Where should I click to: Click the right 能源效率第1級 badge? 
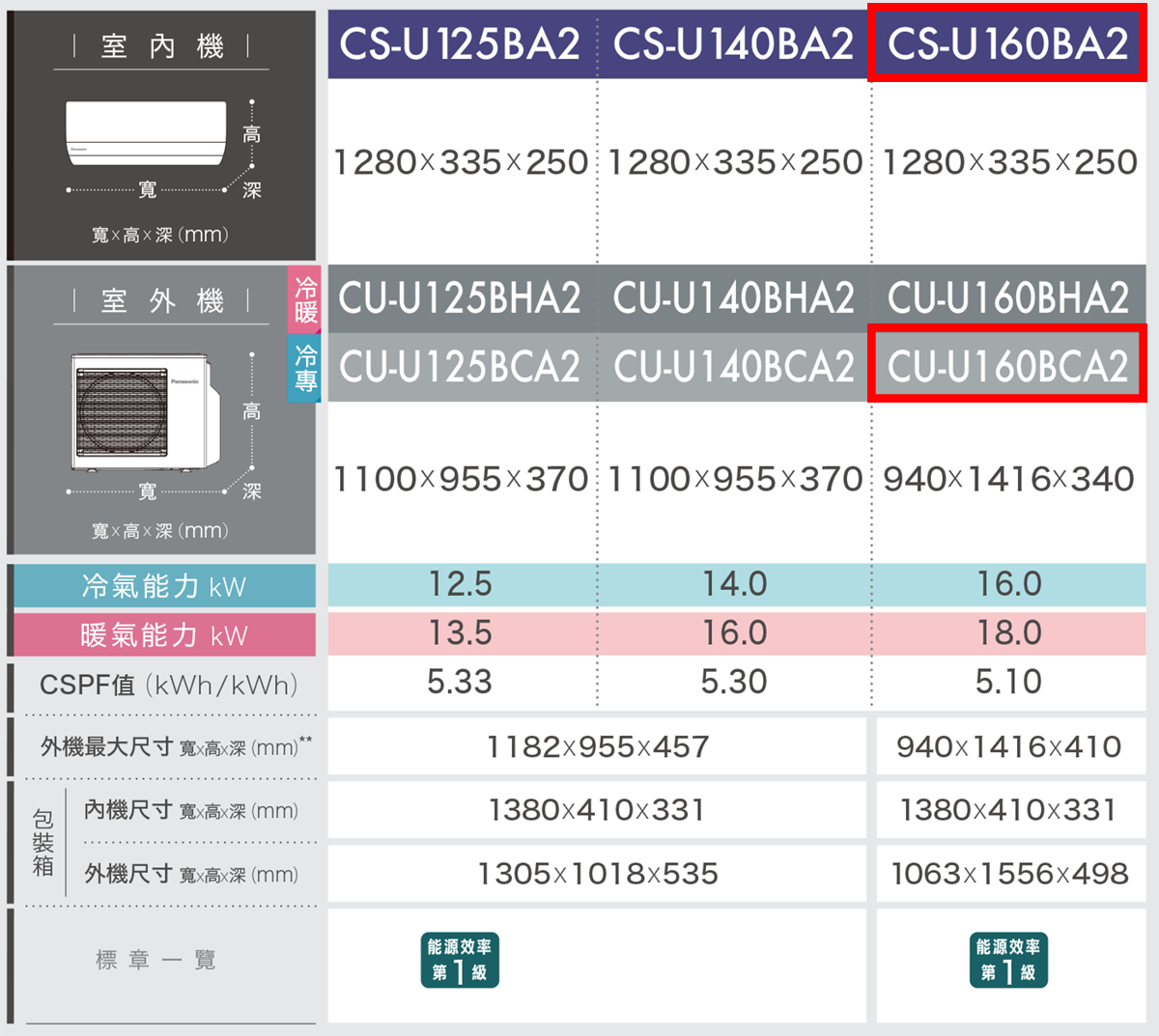click(x=1008, y=960)
